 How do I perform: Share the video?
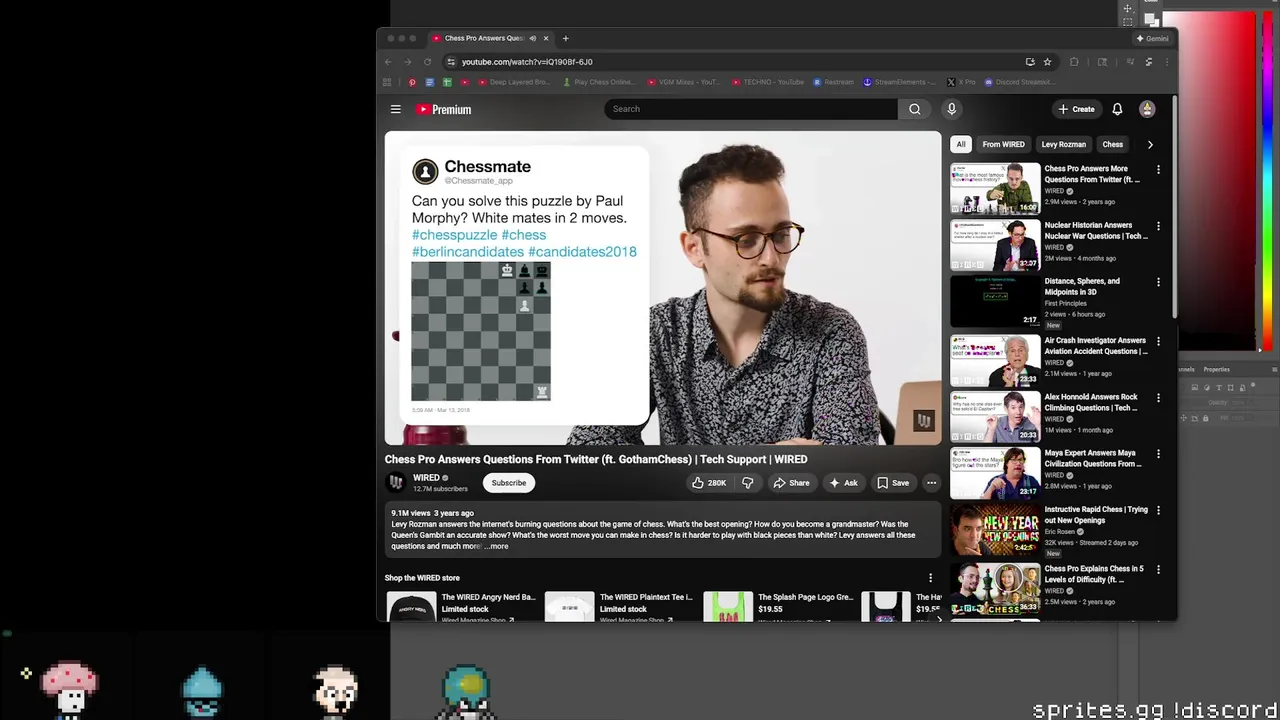pos(791,483)
